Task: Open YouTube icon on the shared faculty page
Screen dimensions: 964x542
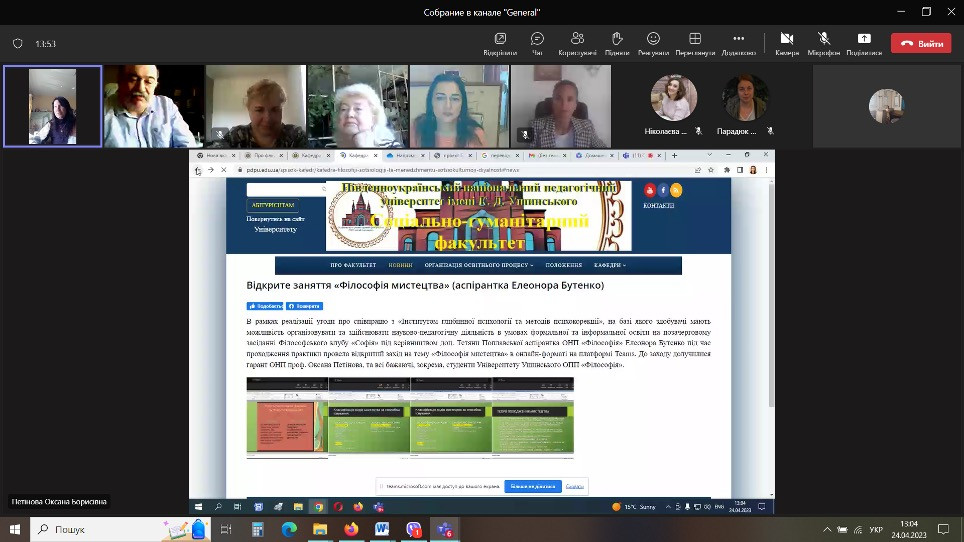Action: coord(649,190)
